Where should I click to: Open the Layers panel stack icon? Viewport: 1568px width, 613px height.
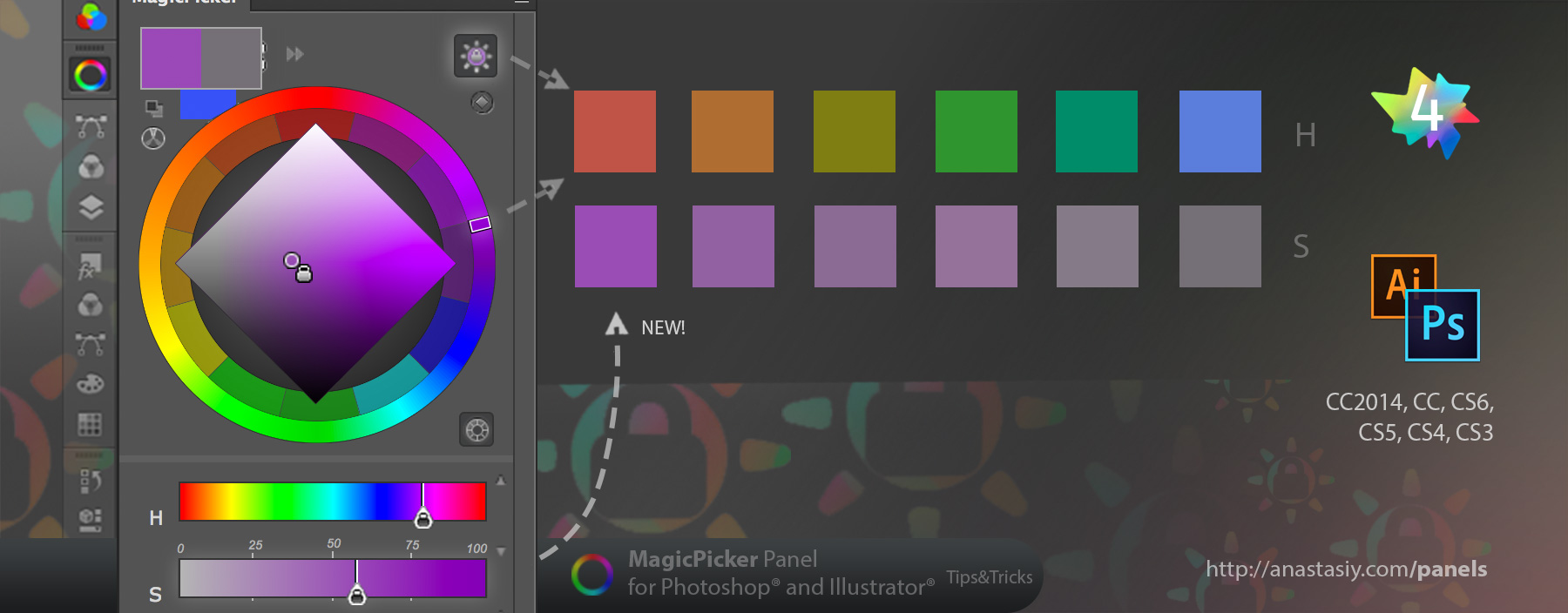pos(91,207)
